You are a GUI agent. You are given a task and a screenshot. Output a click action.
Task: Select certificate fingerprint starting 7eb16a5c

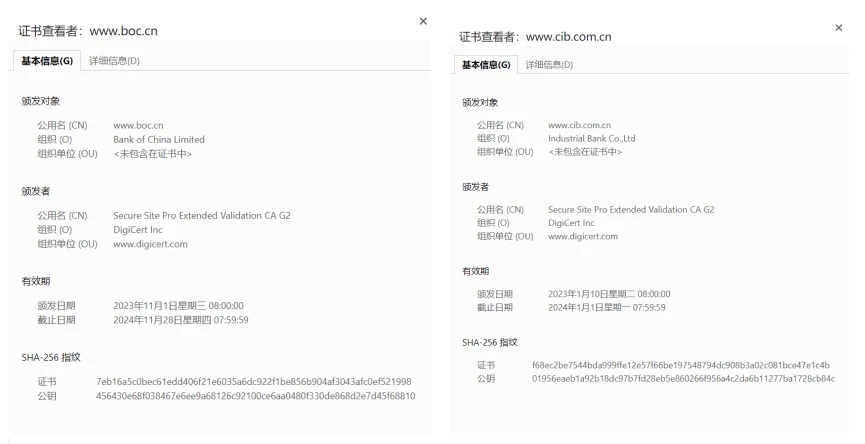coord(253,382)
